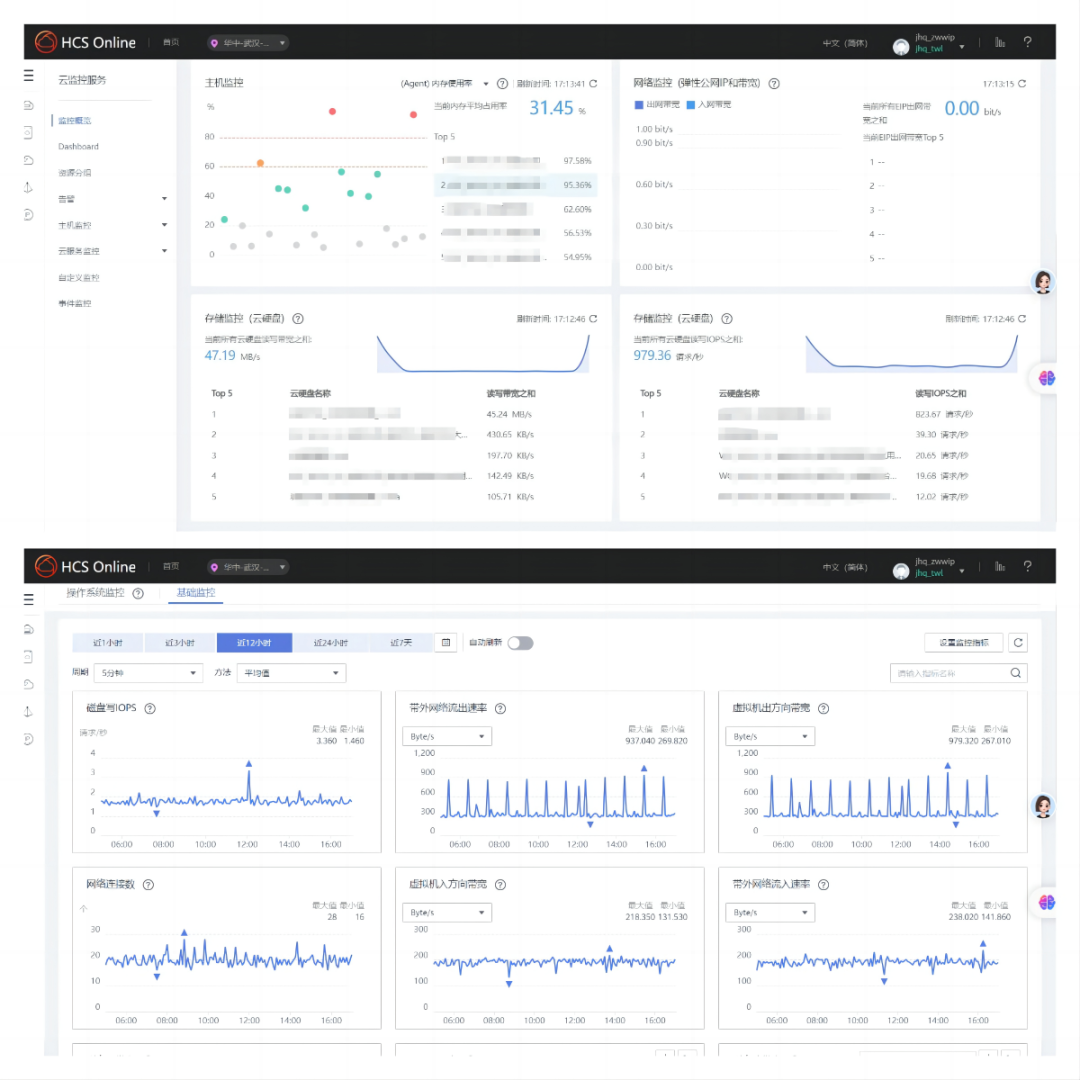This screenshot has height=1080, width=1080.
Task: Click 首页 link on 监控概览 page header
Action: tap(171, 42)
